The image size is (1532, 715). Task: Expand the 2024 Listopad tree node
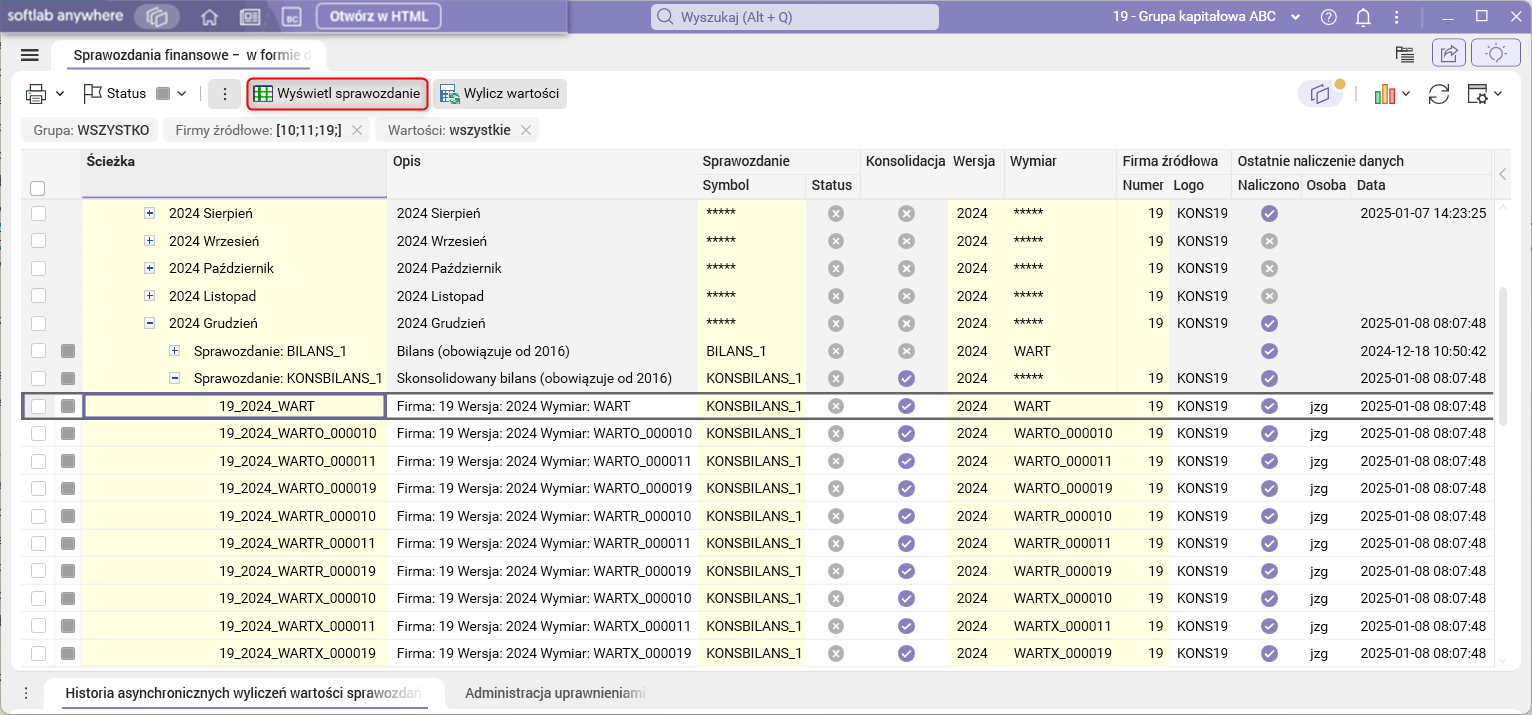click(x=150, y=296)
